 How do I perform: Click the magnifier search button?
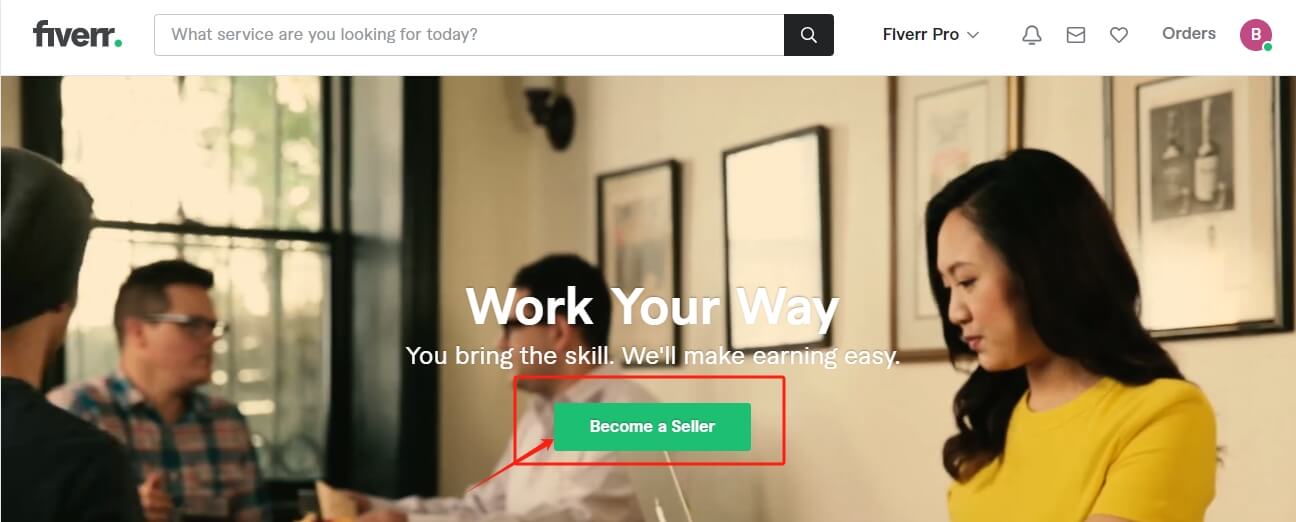click(809, 35)
